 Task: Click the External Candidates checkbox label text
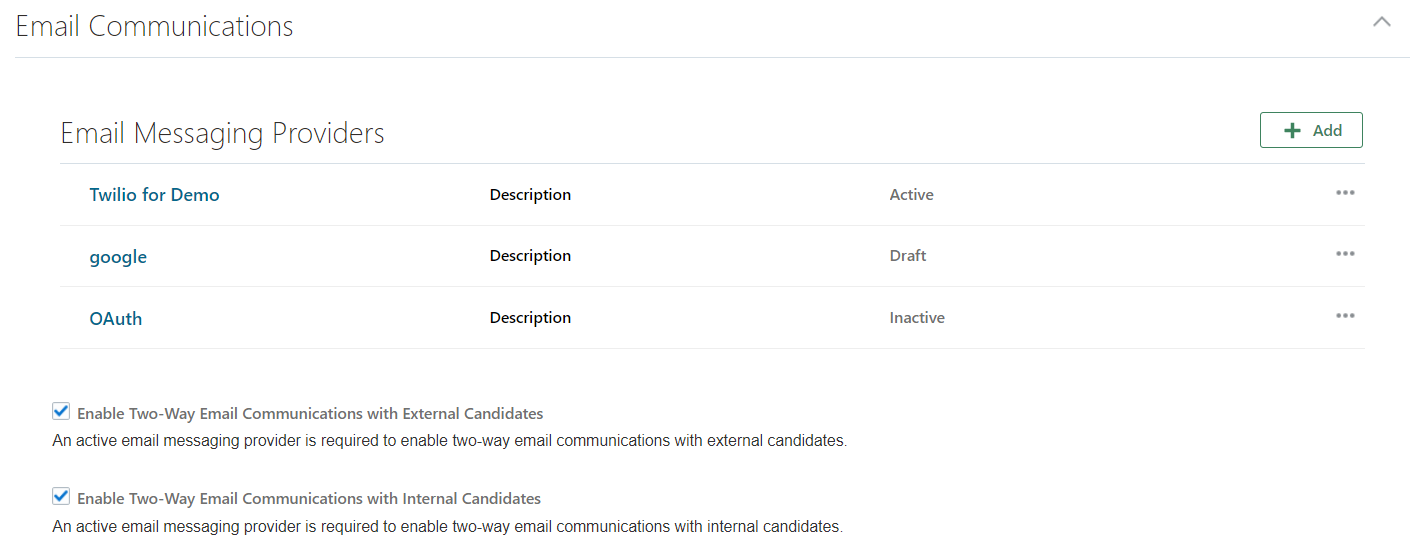pos(310,413)
